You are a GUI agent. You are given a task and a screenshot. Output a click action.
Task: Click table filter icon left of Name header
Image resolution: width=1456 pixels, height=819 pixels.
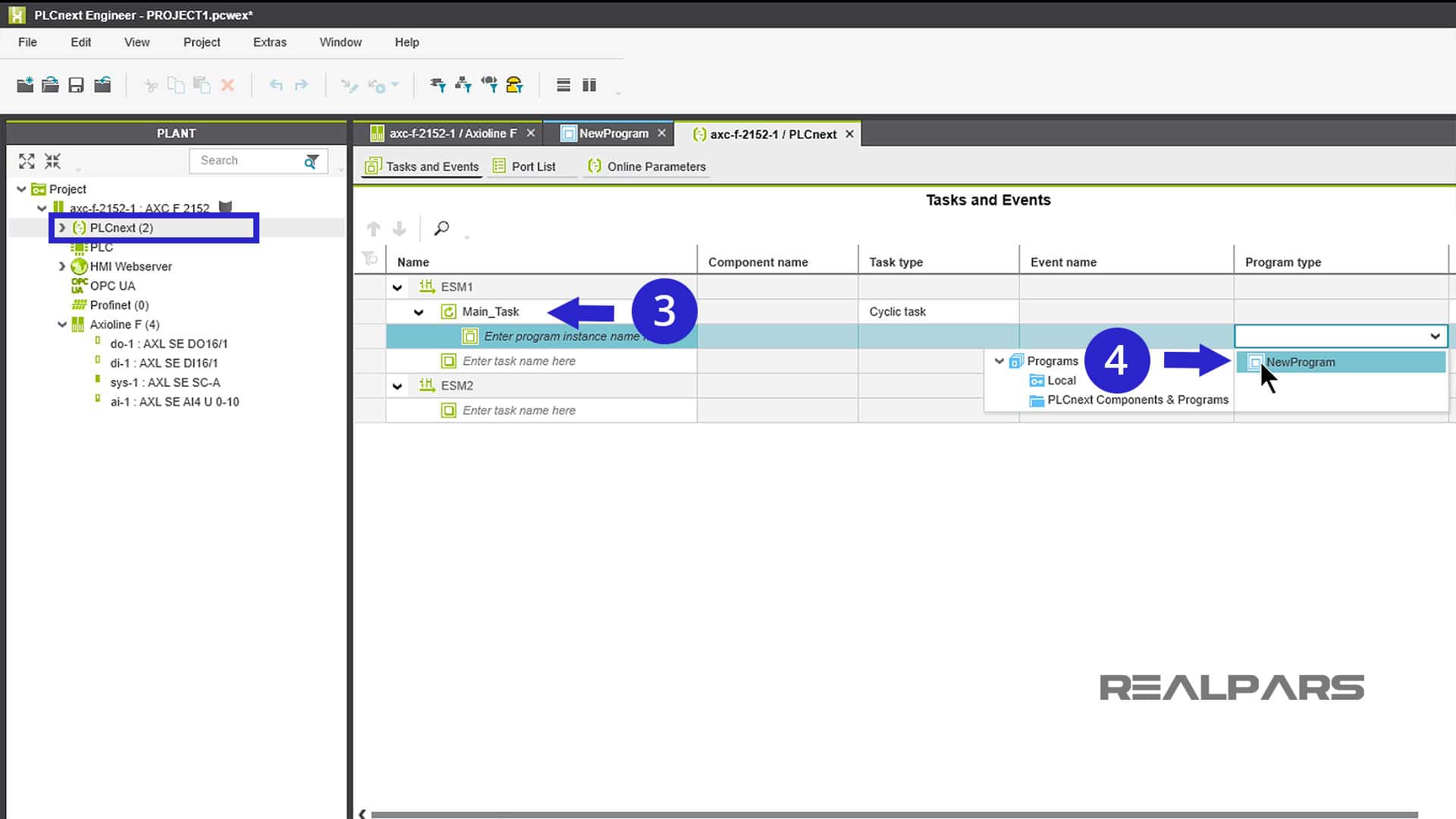pos(370,259)
